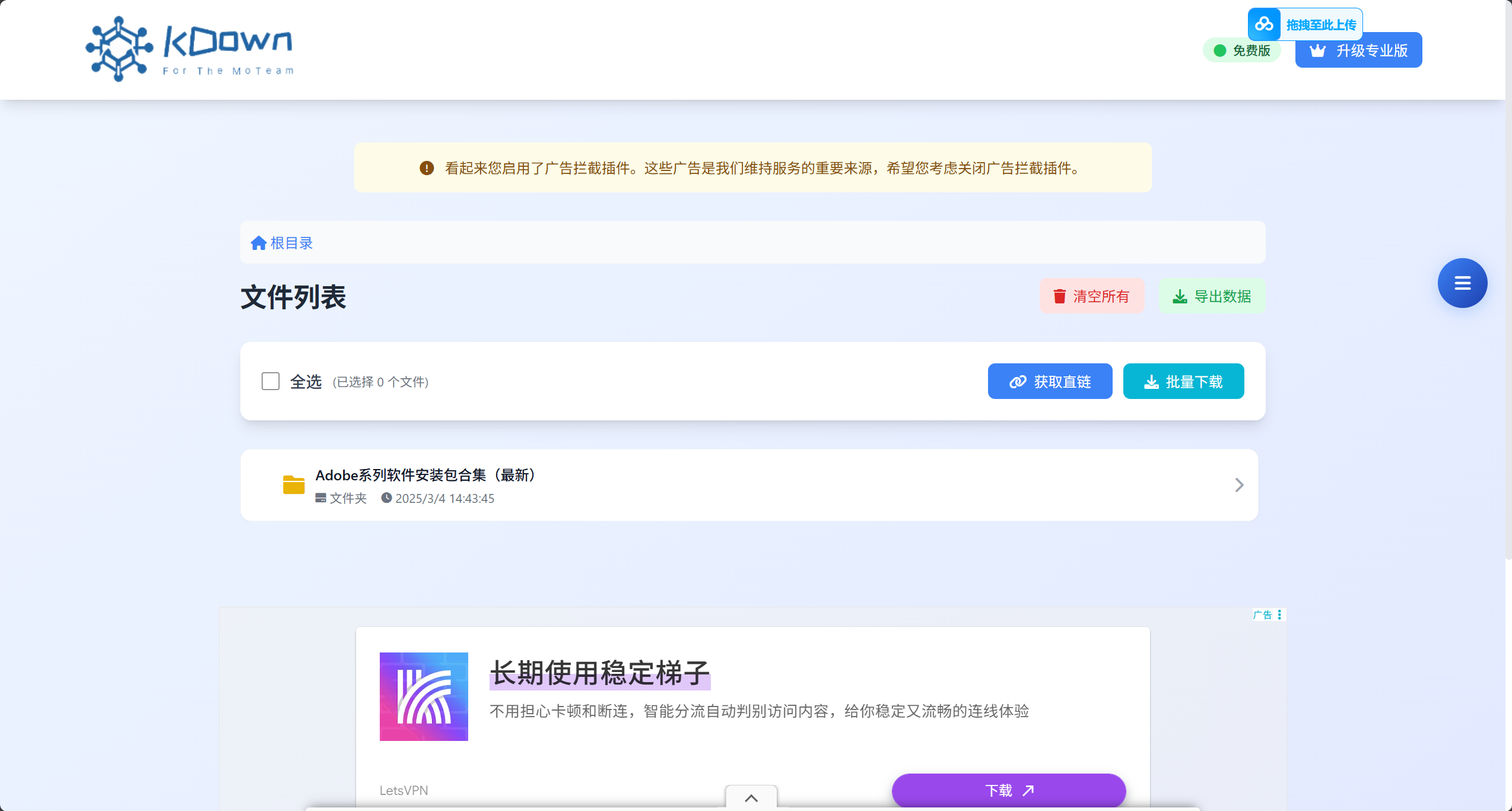Click the red 清空所有 button
The image size is (1512, 811).
(1091, 296)
